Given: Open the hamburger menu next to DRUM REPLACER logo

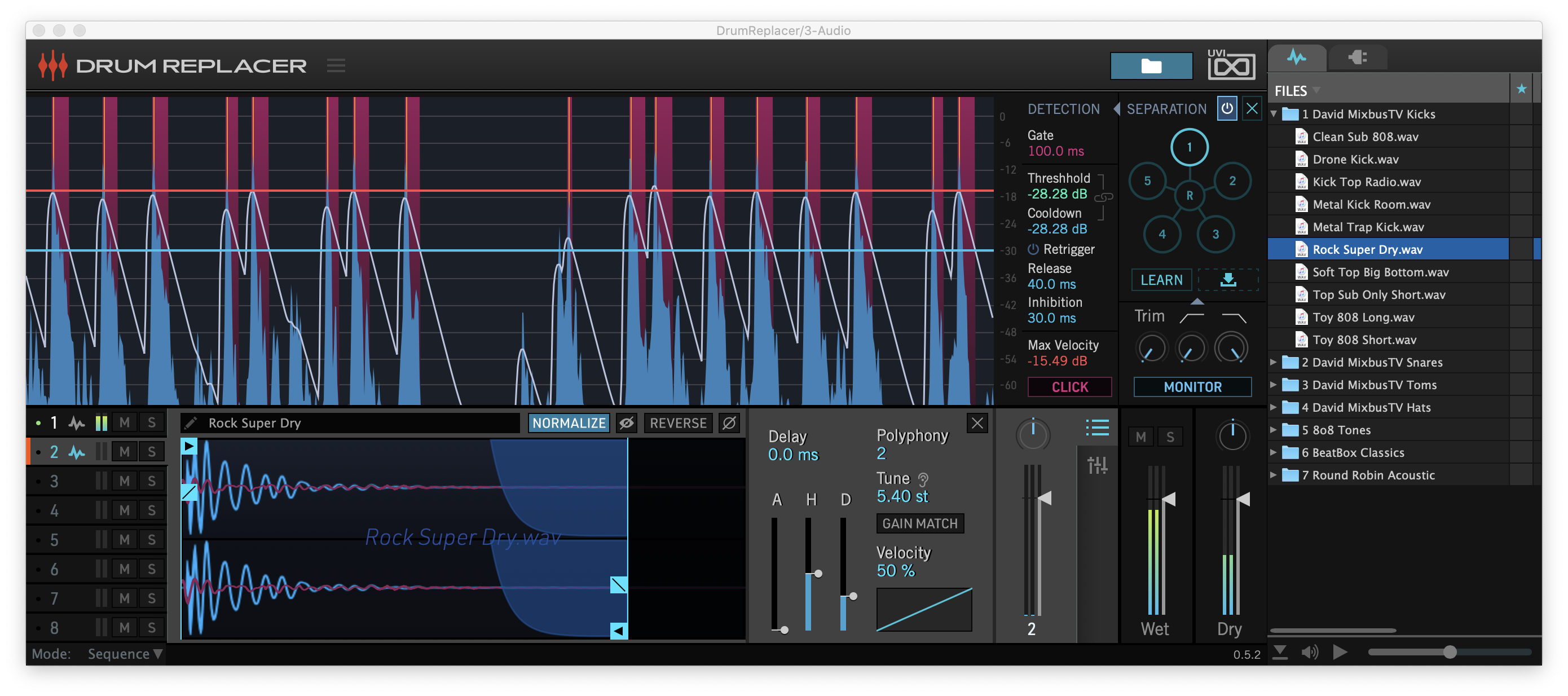Looking at the screenshot, I should click(336, 66).
